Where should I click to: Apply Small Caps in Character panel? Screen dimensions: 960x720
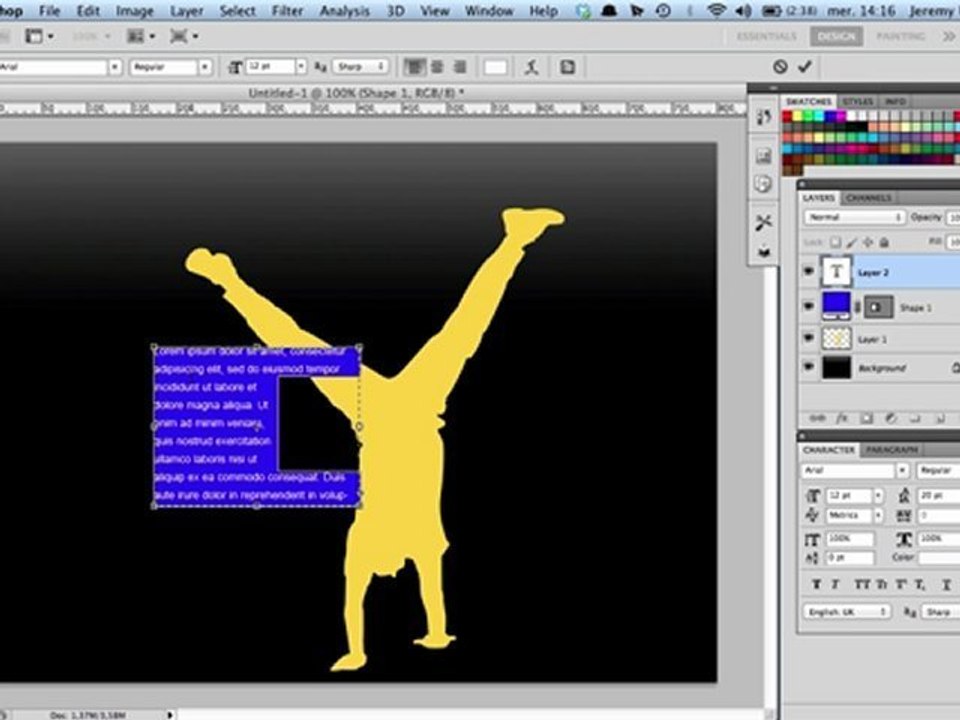pos(881,584)
